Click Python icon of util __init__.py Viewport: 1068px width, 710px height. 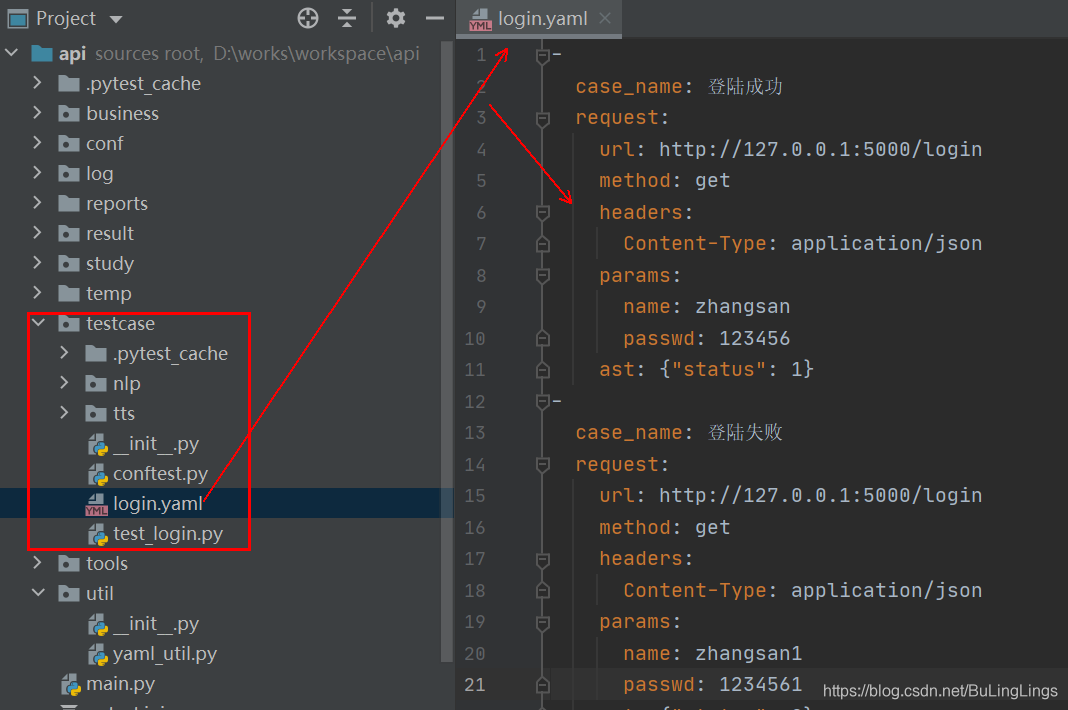pyautogui.click(x=98, y=624)
